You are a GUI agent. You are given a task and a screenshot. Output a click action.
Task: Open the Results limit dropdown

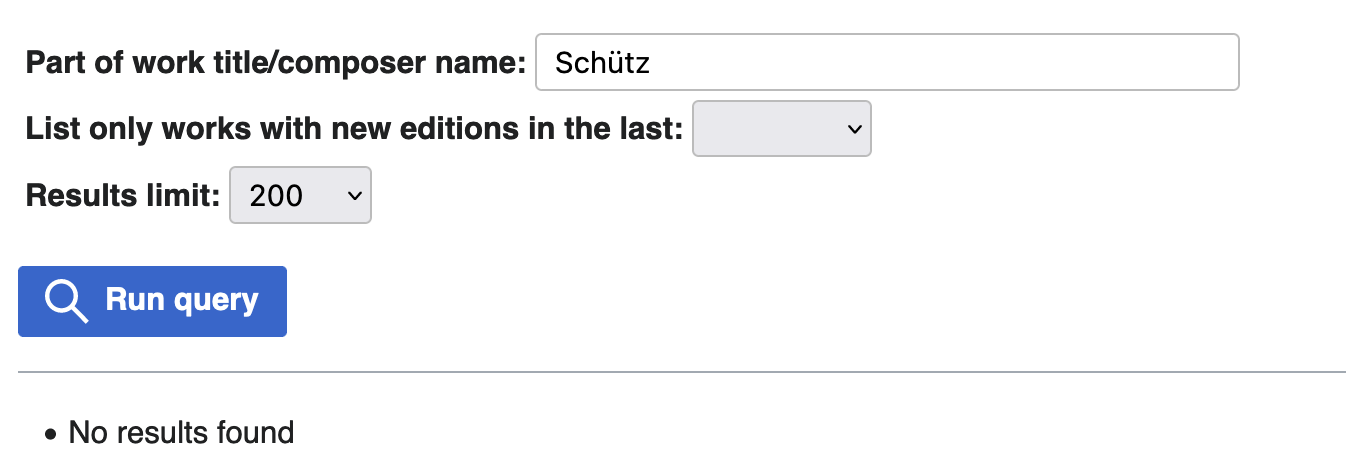coord(300,195)
